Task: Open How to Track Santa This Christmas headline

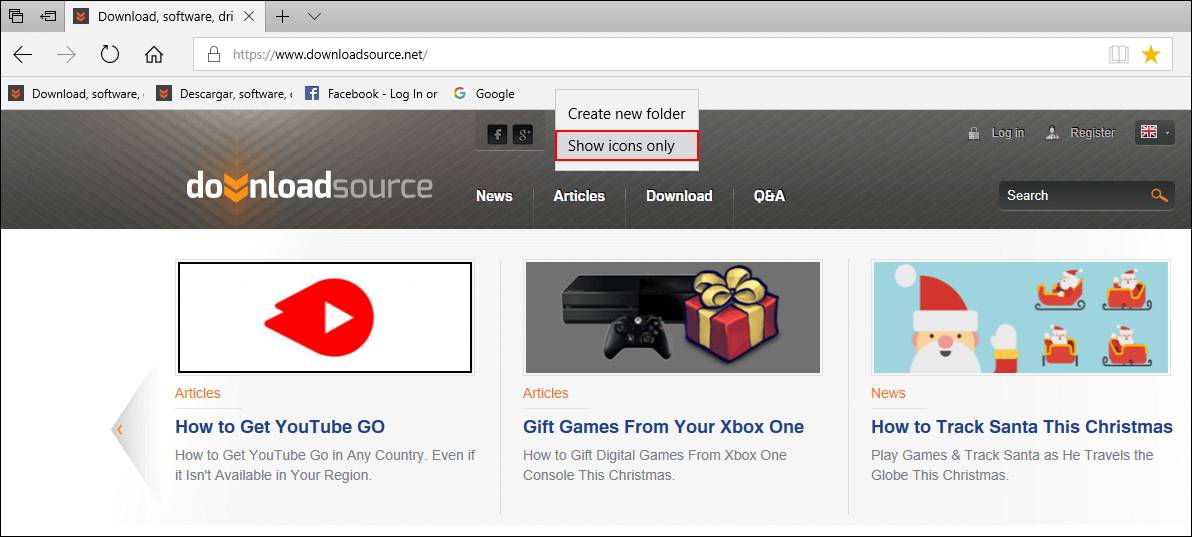Action: point(1022,426)
